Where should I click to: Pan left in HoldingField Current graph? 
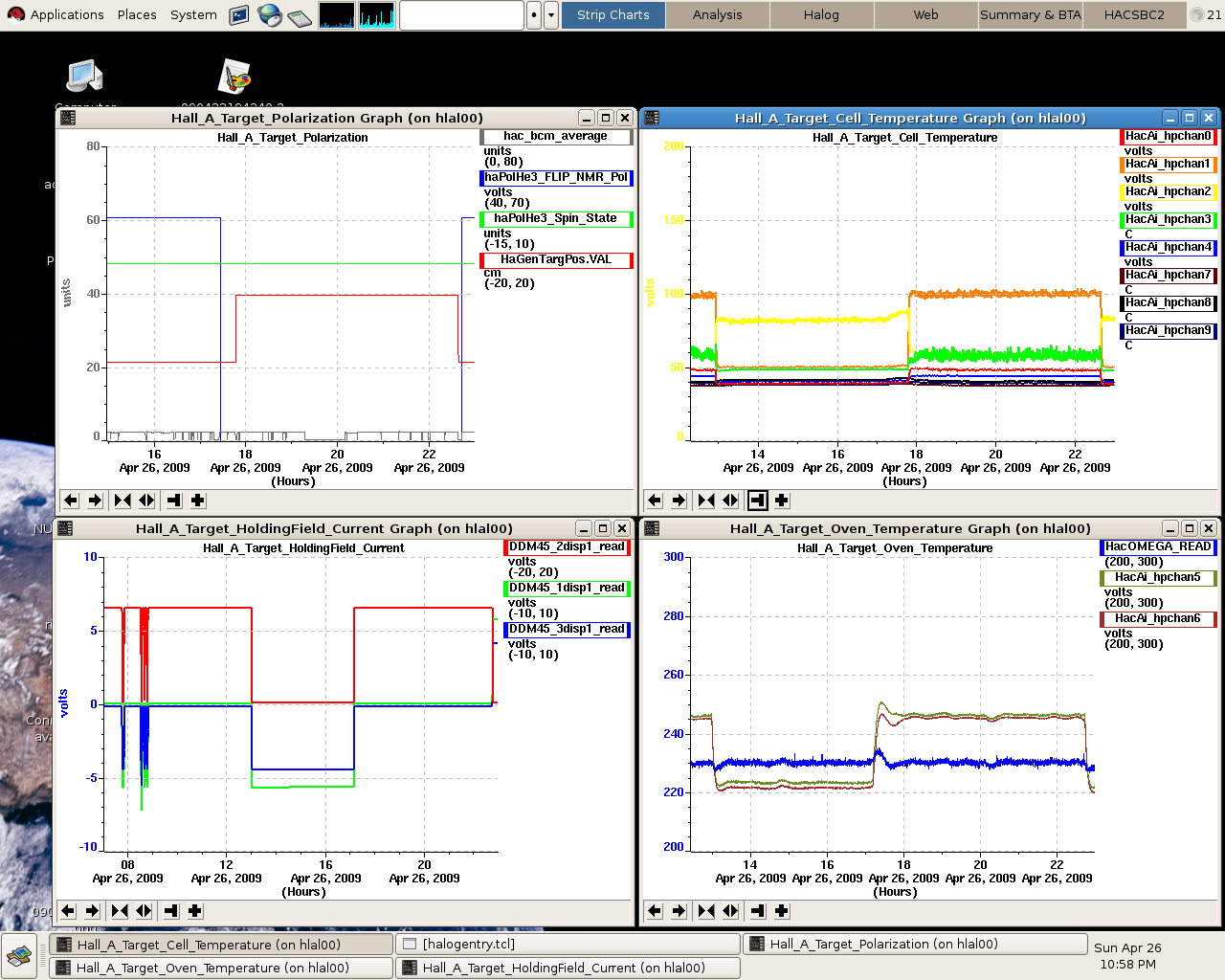click(x=68, y=910)
